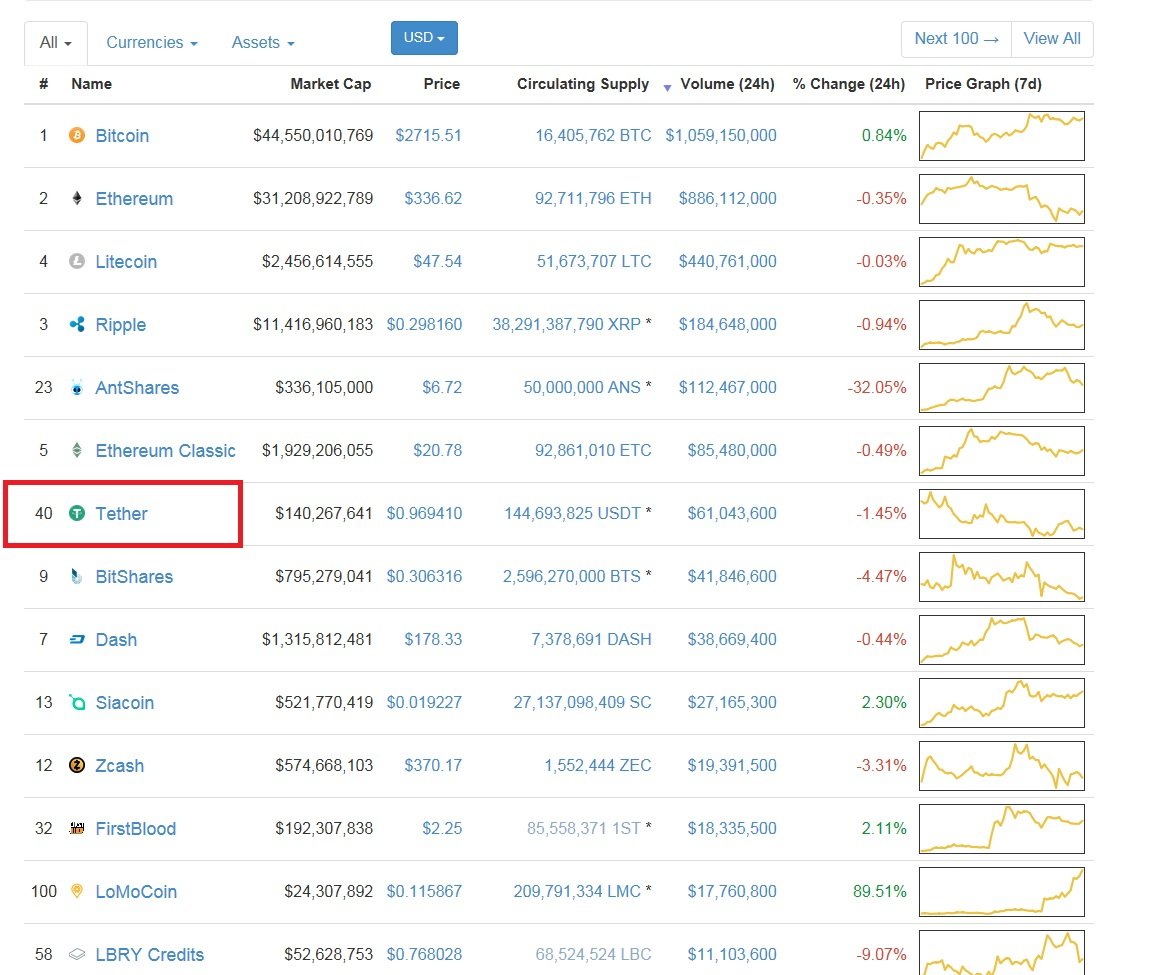Open the LBRY Credits name link

[x=150, y=954]
